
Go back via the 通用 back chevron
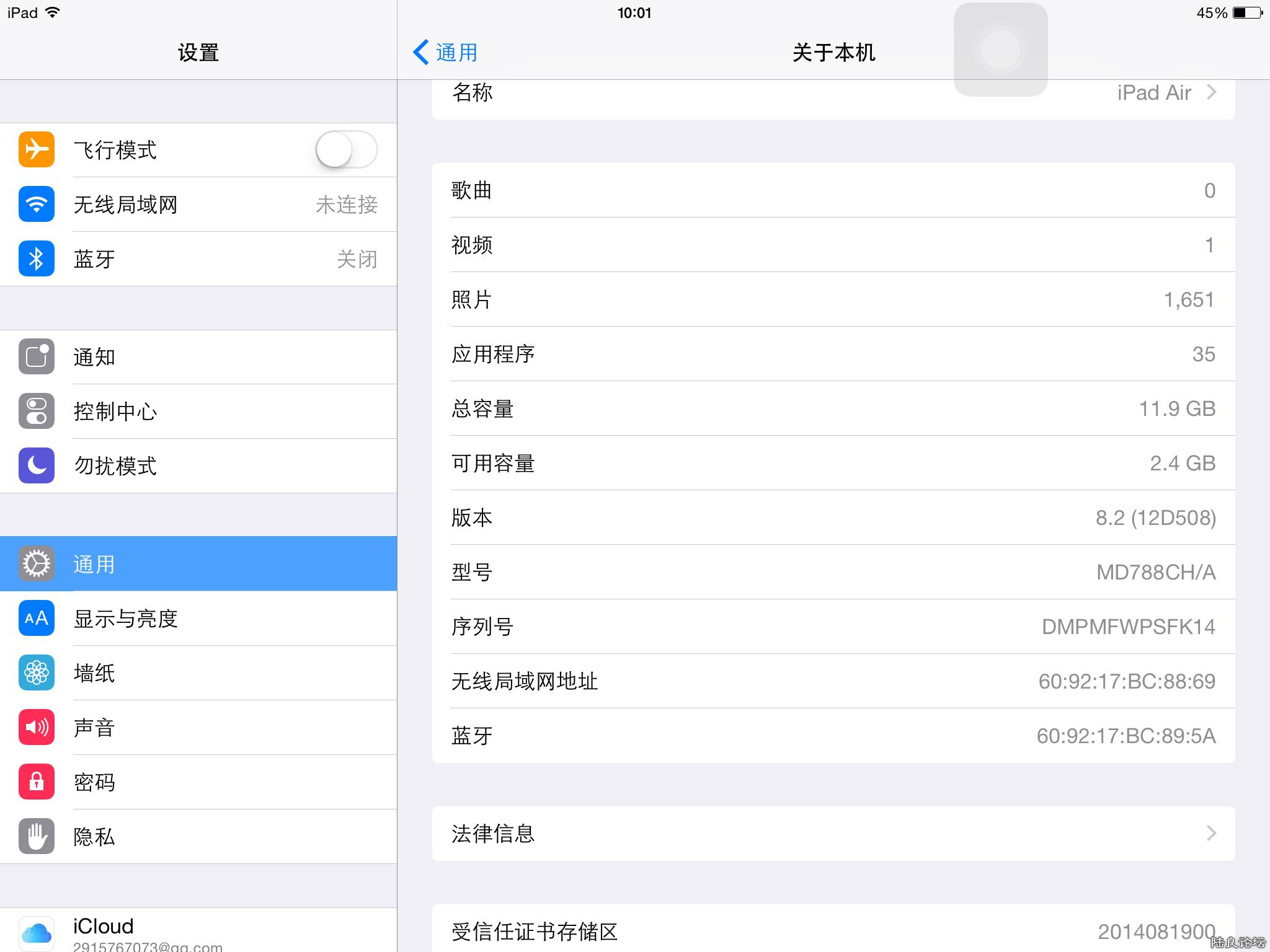(422, 52)
